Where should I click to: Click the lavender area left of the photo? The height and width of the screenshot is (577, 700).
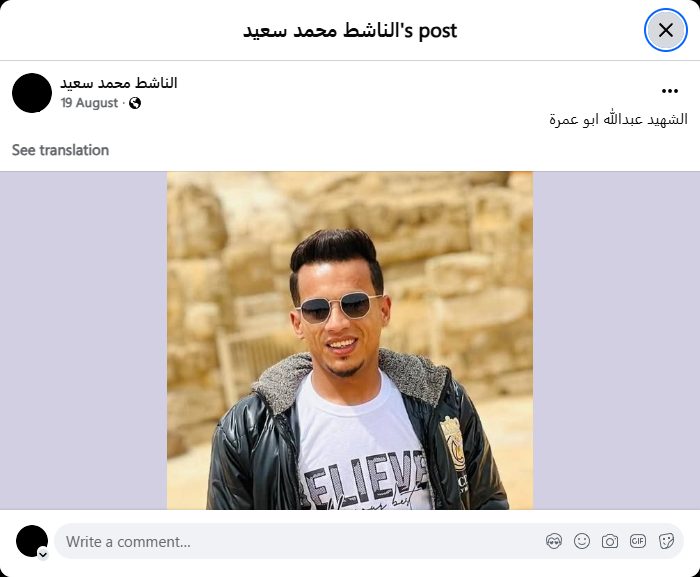(83, 340)
